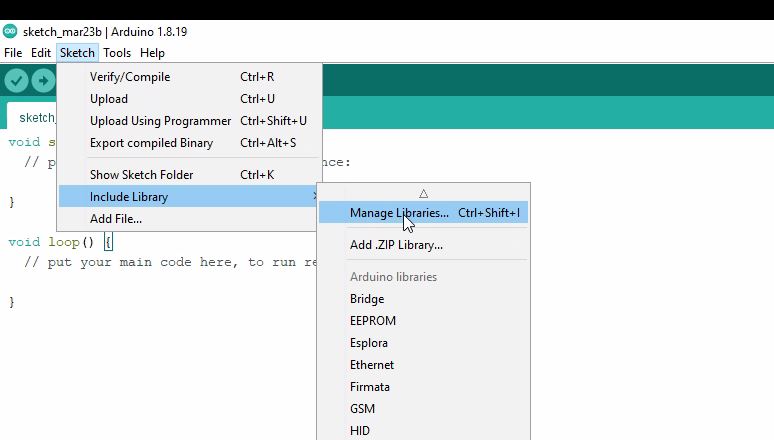Click the Verify checkmark toolbar icon
This screenshot has height=440, width=774.
16,80
